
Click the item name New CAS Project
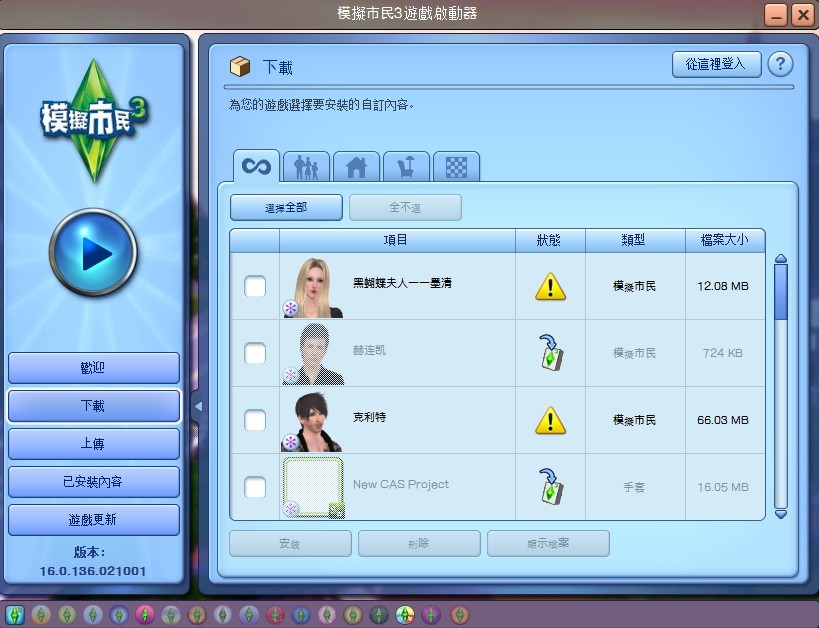[x=401, y=484]
